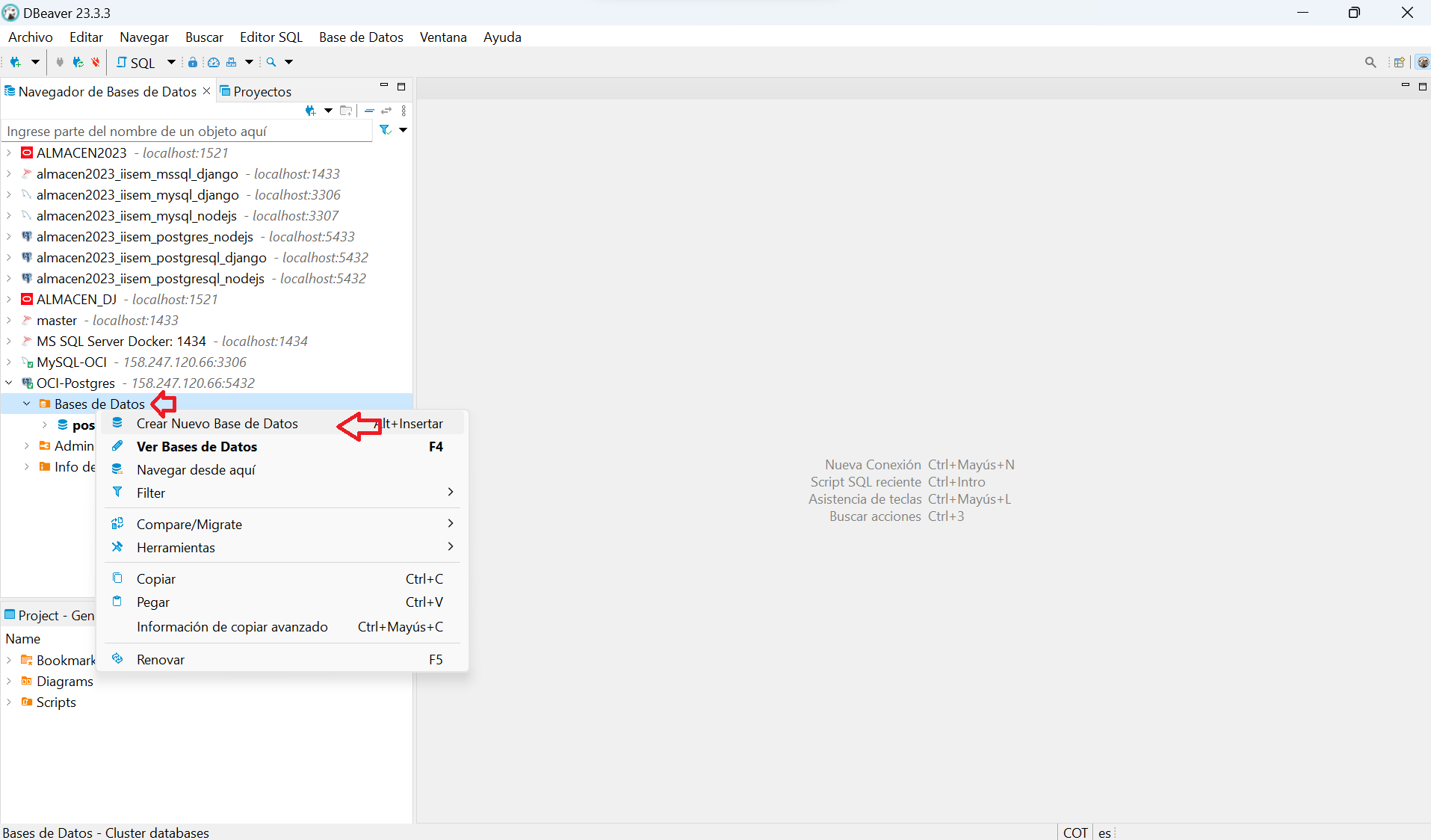The image size is (1431, 840).
Task: Choose Información de copiar avanzado
Action: (282, 626)
